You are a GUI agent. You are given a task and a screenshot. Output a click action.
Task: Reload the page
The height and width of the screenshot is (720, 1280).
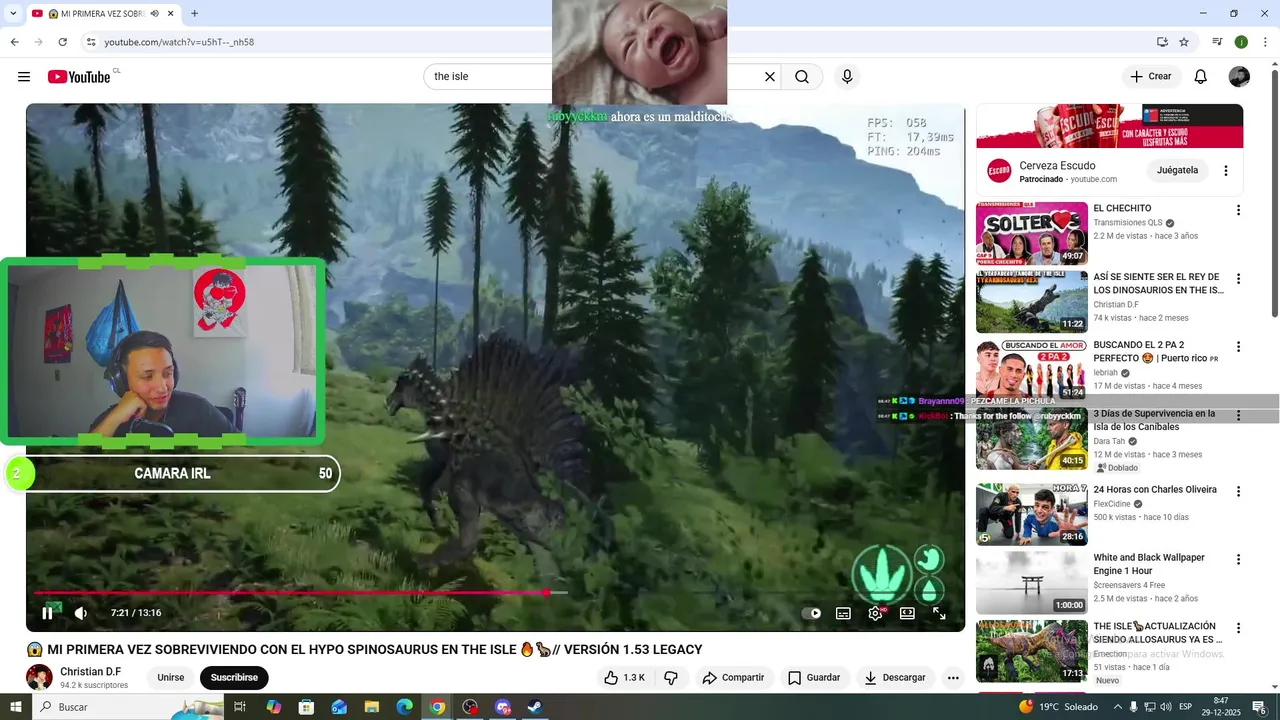63,42
